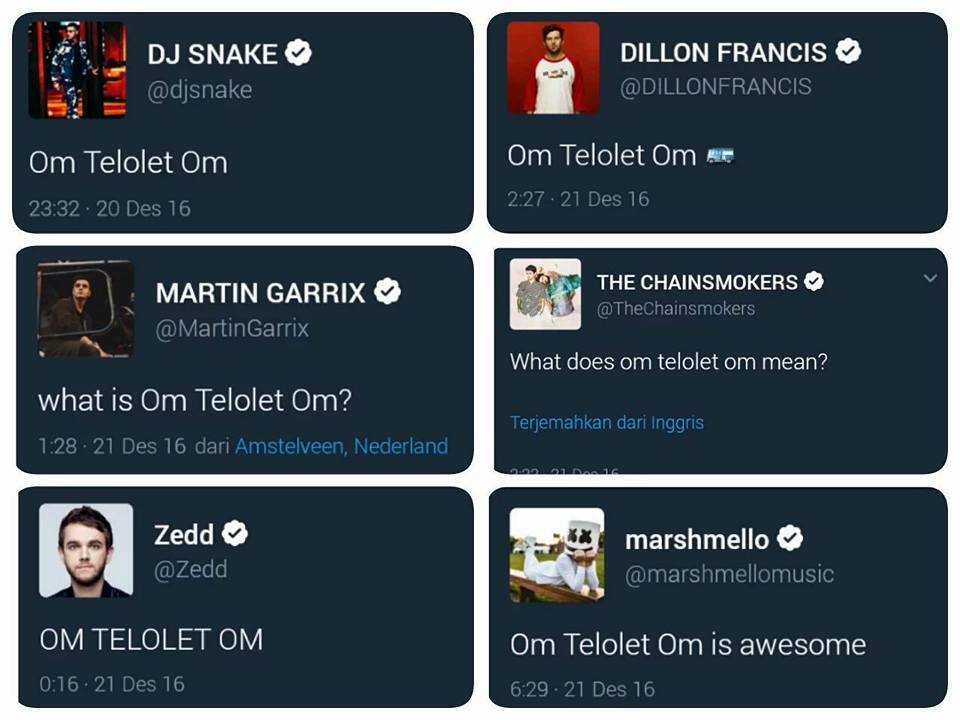Open The Chainsmokers profile photo
960x720 pixels.
[544, 295]
